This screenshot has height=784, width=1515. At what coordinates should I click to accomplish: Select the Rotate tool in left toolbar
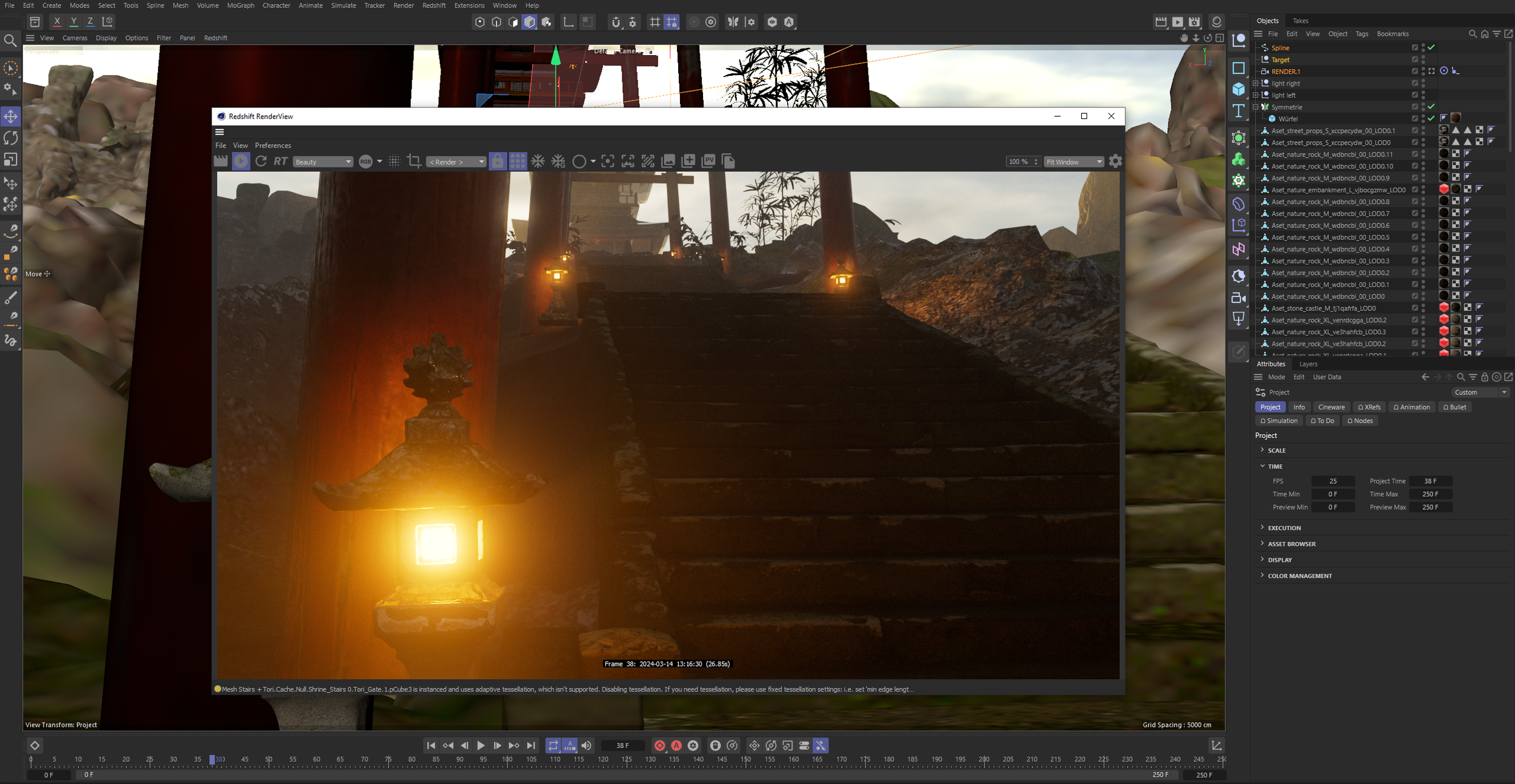click(x=10, y=138)
